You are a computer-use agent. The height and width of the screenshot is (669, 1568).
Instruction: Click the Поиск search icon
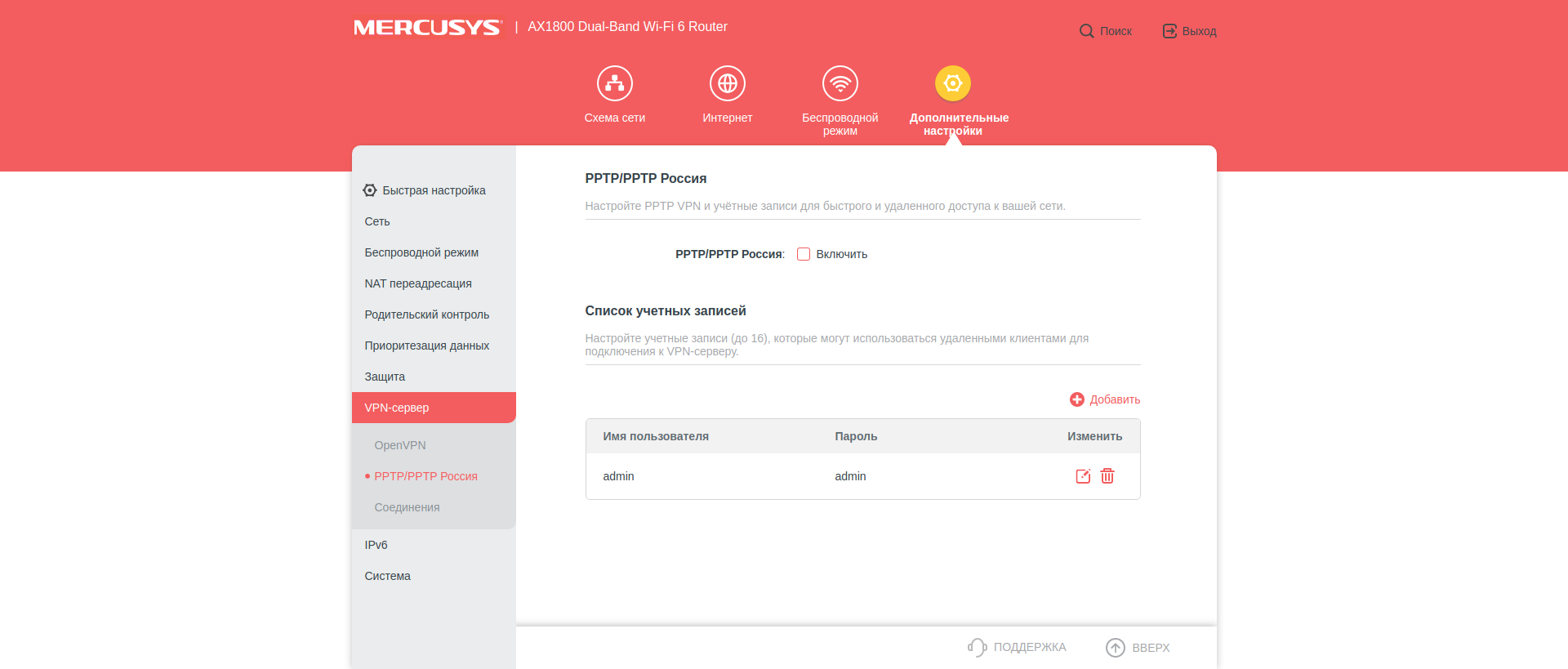click(1086, 31)
